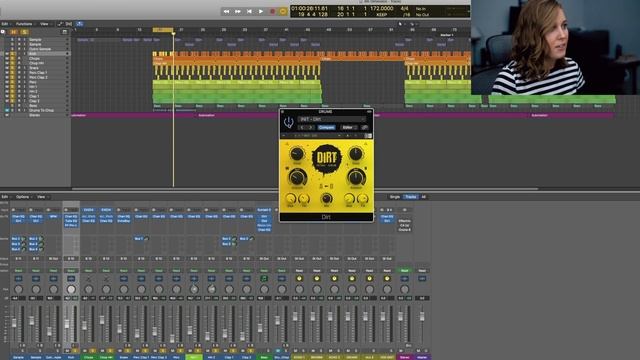The height and width of the screenshot is (360, 640).
Task: Select the Kick track in the track list
Action: pos(33,53)
